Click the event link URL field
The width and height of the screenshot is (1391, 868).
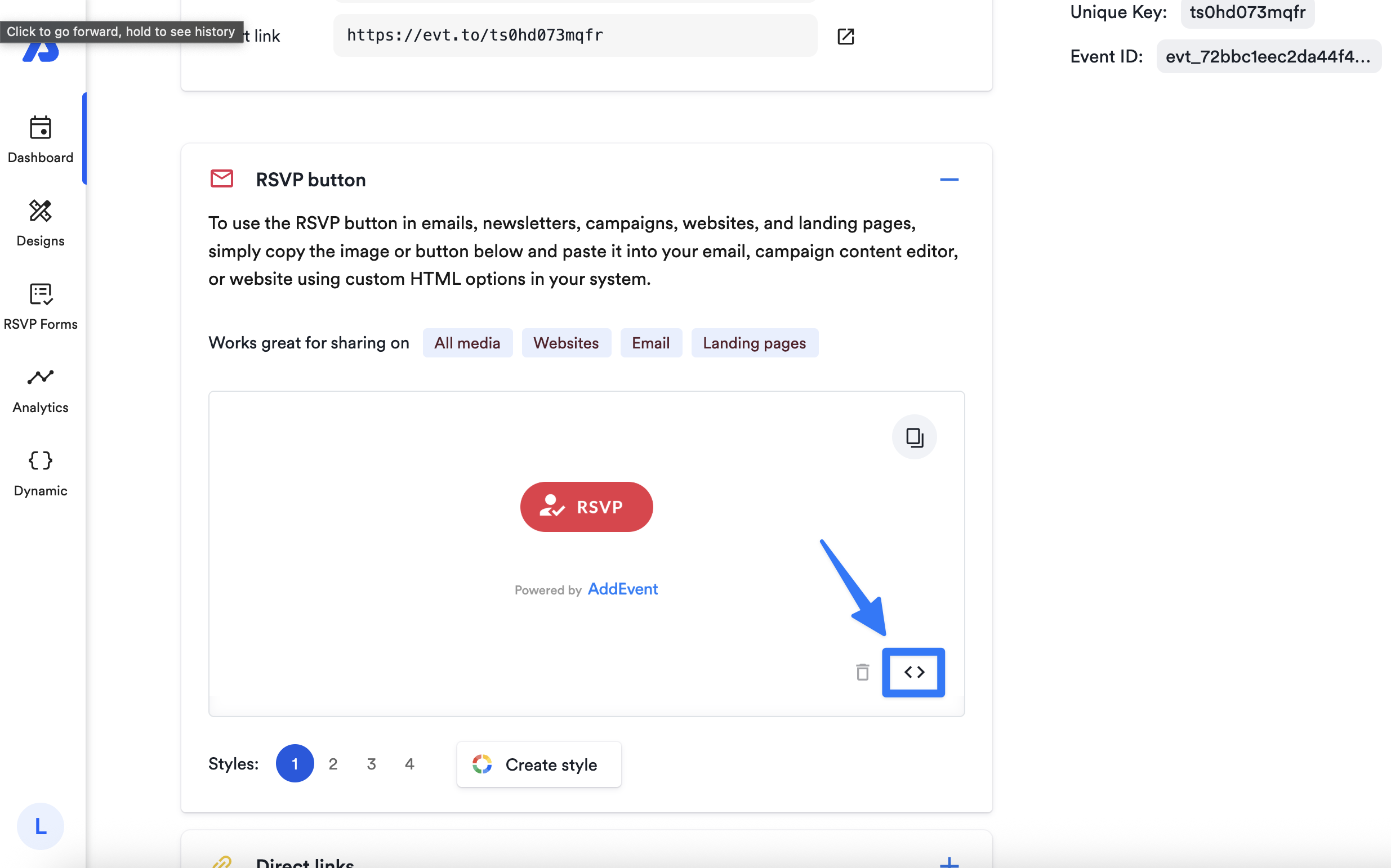[575, 35]
